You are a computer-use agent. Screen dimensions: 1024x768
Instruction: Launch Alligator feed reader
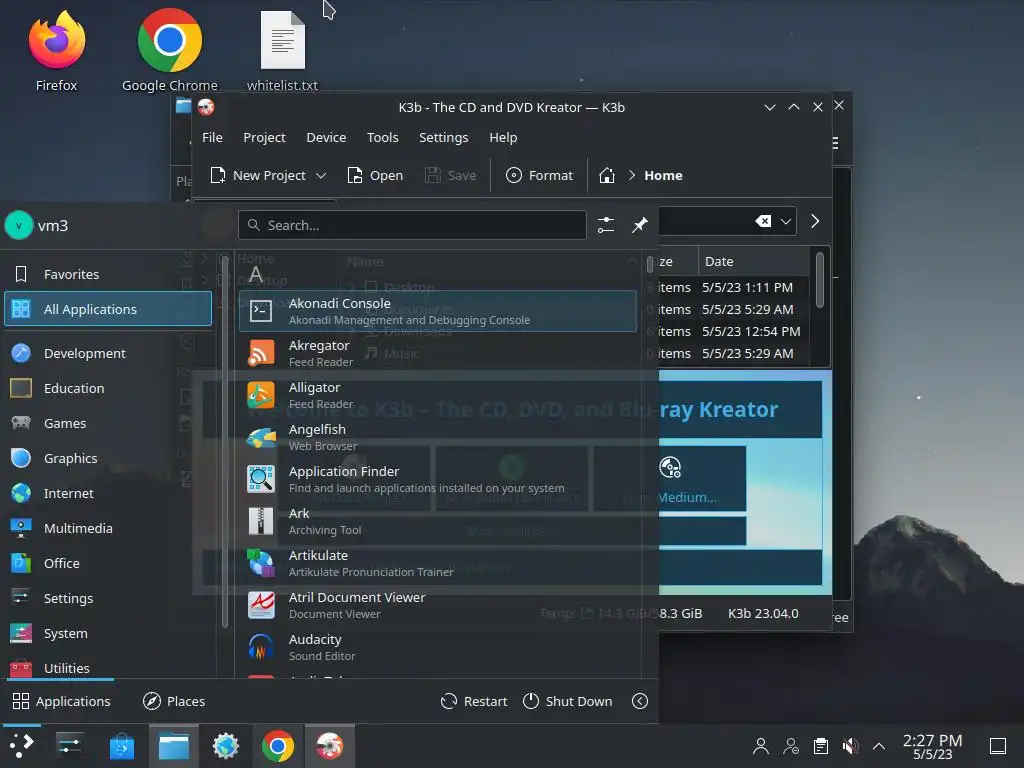tap(438, 395)
